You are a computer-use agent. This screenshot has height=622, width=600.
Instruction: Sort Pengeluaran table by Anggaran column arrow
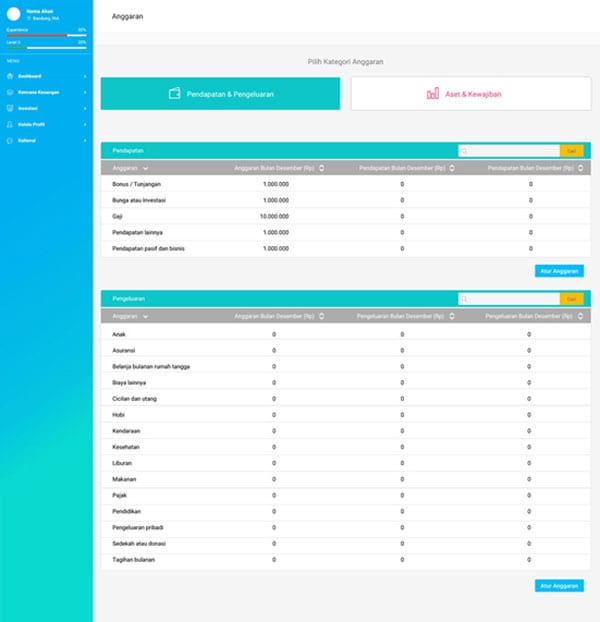[145, 316]
